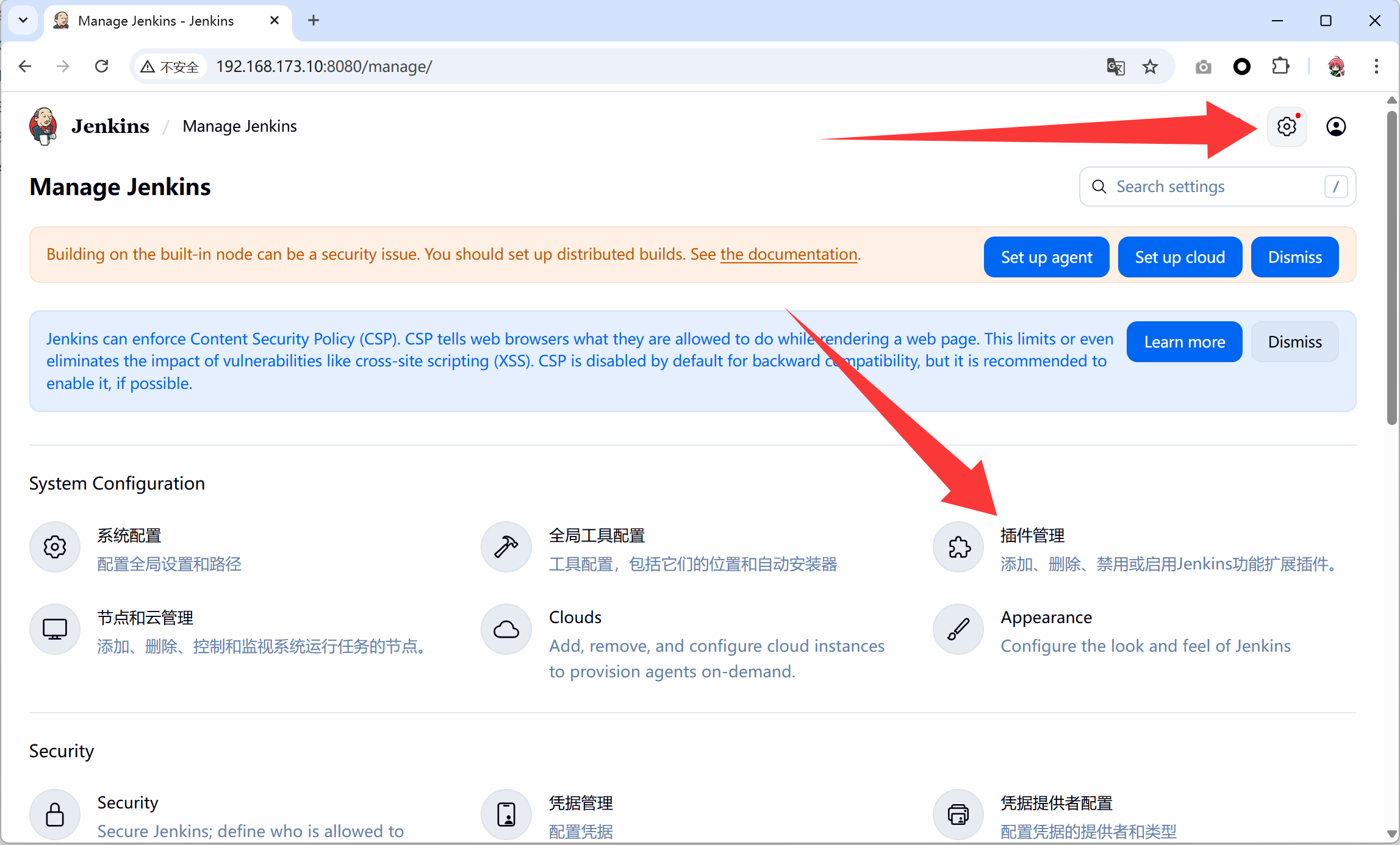
Task: Select the Manage Jenkins browser tab
Action: pos(156,21)
